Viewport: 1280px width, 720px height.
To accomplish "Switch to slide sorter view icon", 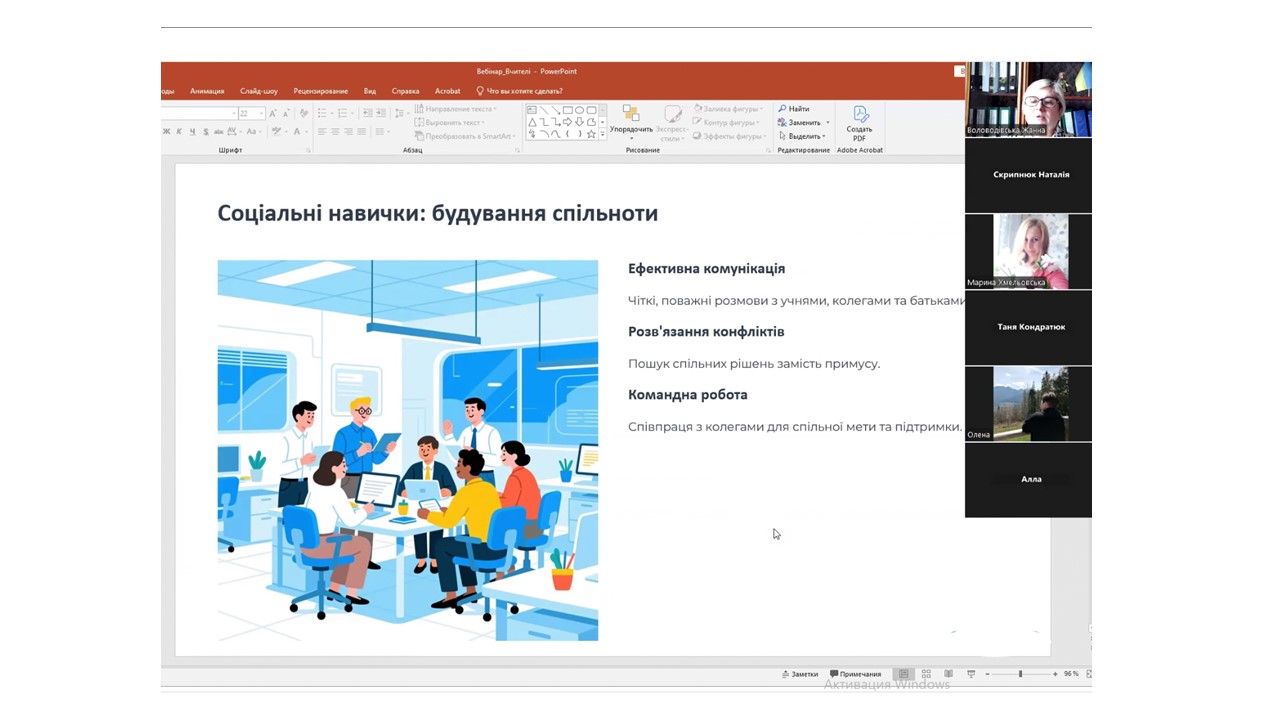I will coord(926,674).
